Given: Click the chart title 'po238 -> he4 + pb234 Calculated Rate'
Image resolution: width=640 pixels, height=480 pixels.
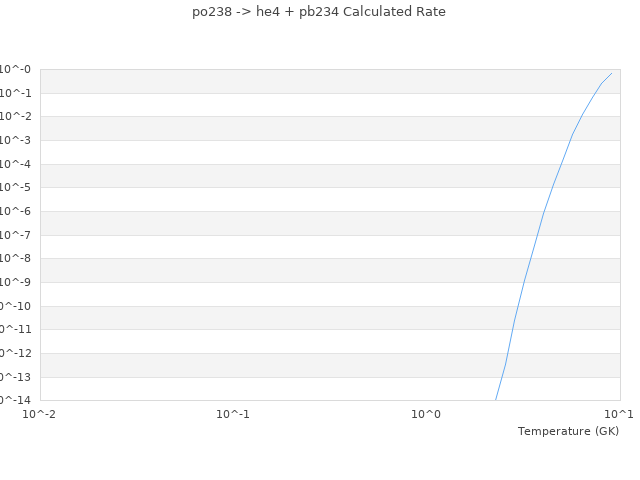Looking at the screenshot, I should pos(319,12).
